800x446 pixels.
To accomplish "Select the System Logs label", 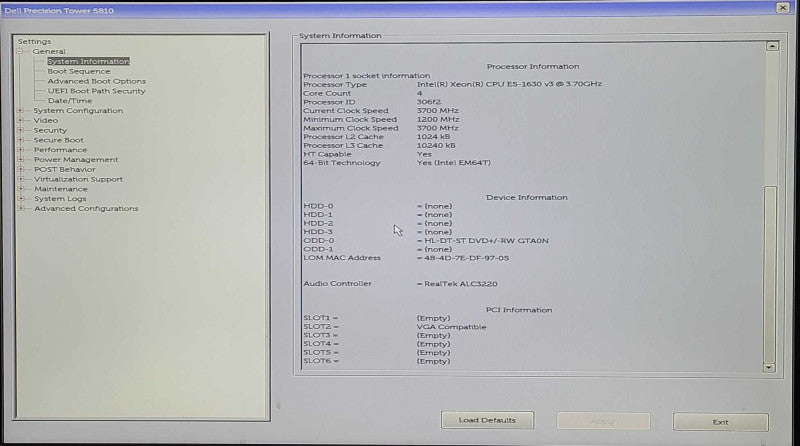I will (60, 199).
